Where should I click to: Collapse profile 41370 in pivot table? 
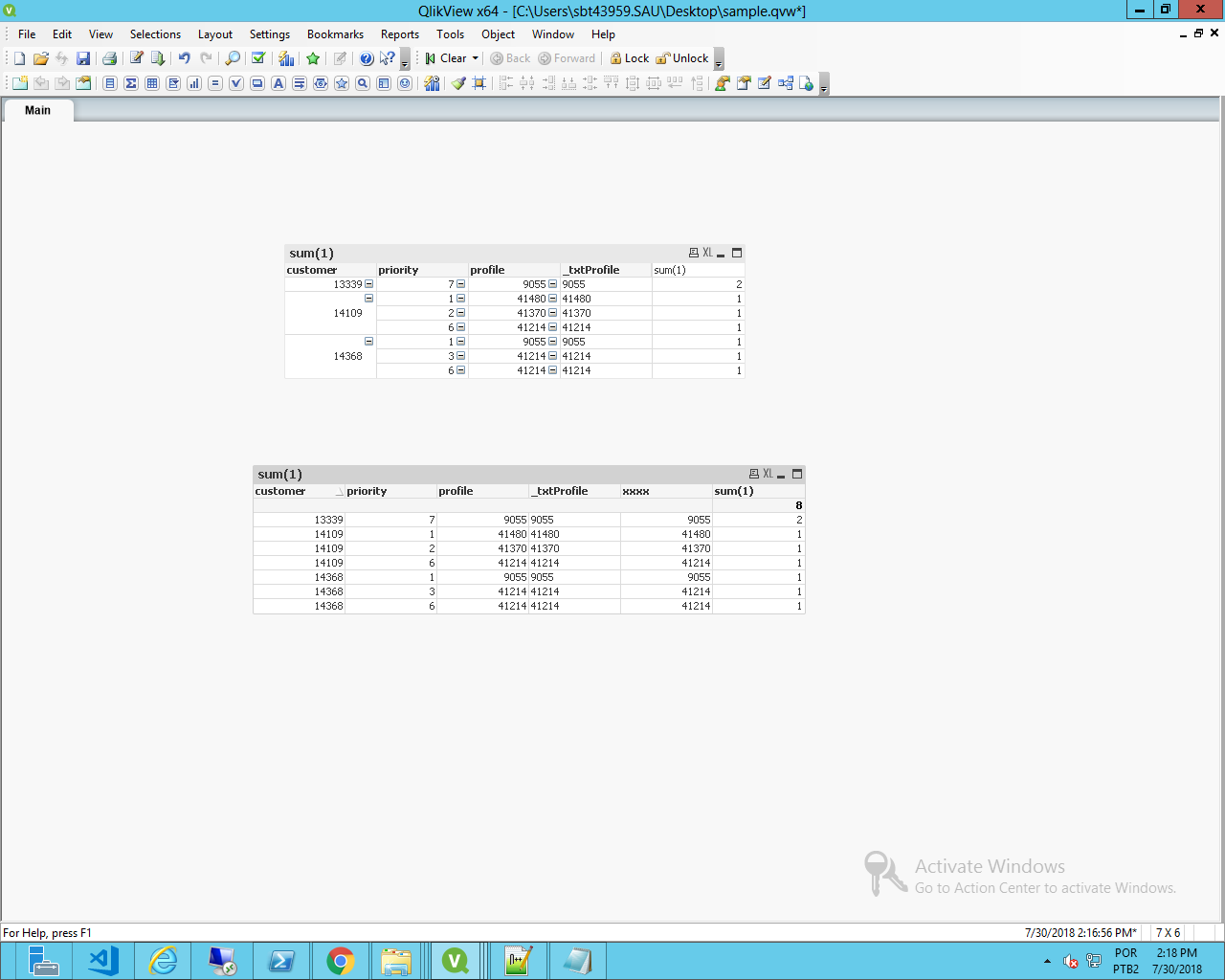pyautogui.click(x=552, y=313)
